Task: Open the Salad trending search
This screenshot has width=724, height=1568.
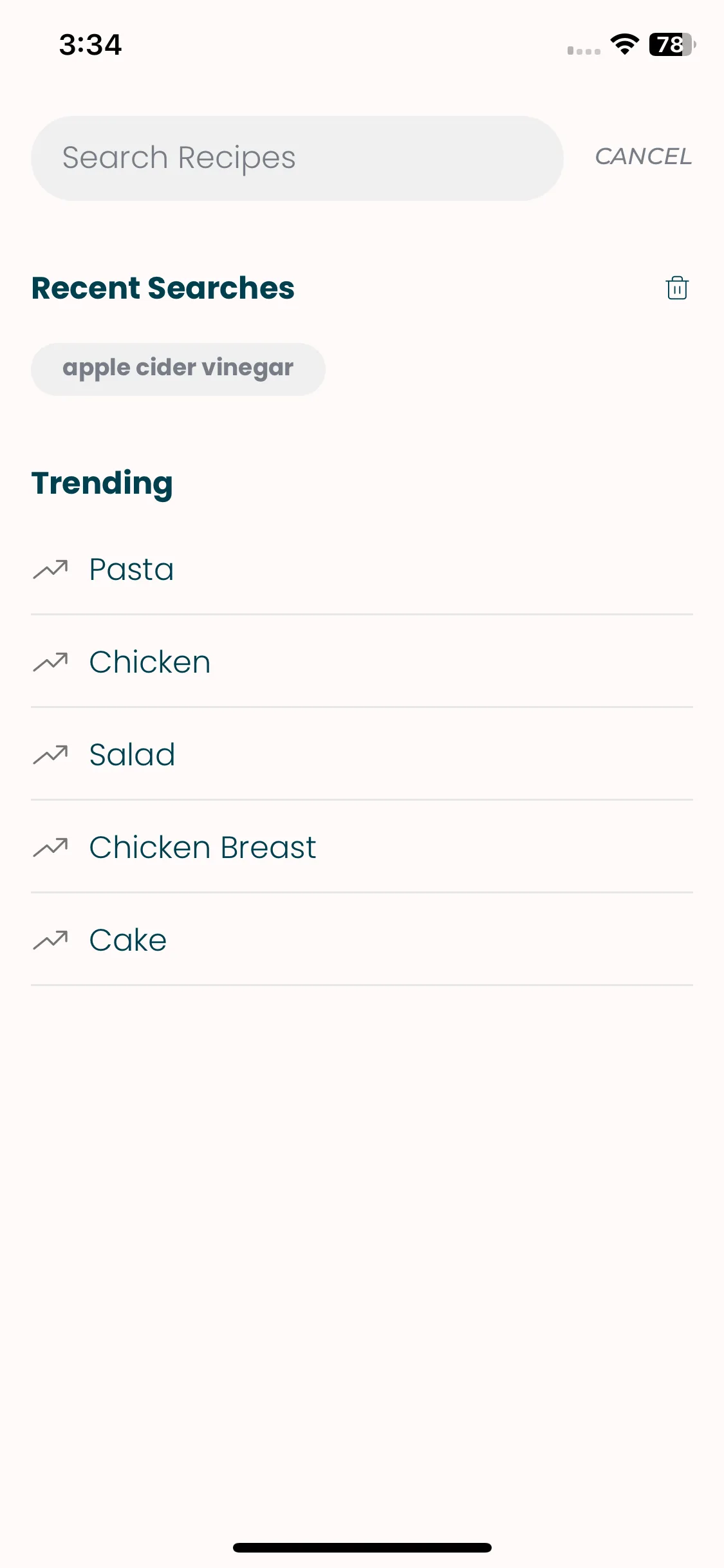Action: coord(362,754)
